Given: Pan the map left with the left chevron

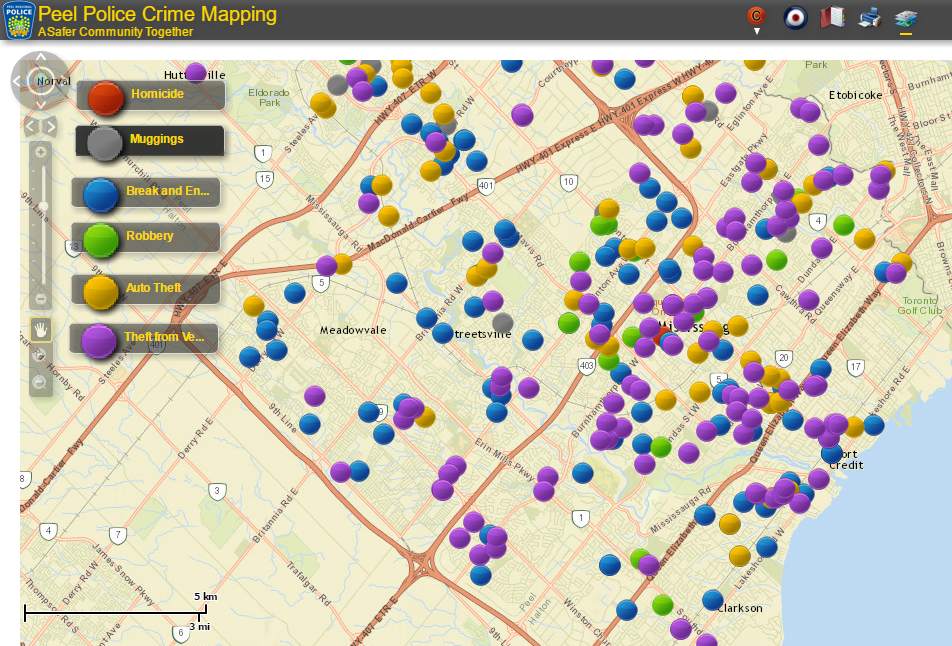Looking at the screenshot, I should pyautogui.click(x=29, y=126).
